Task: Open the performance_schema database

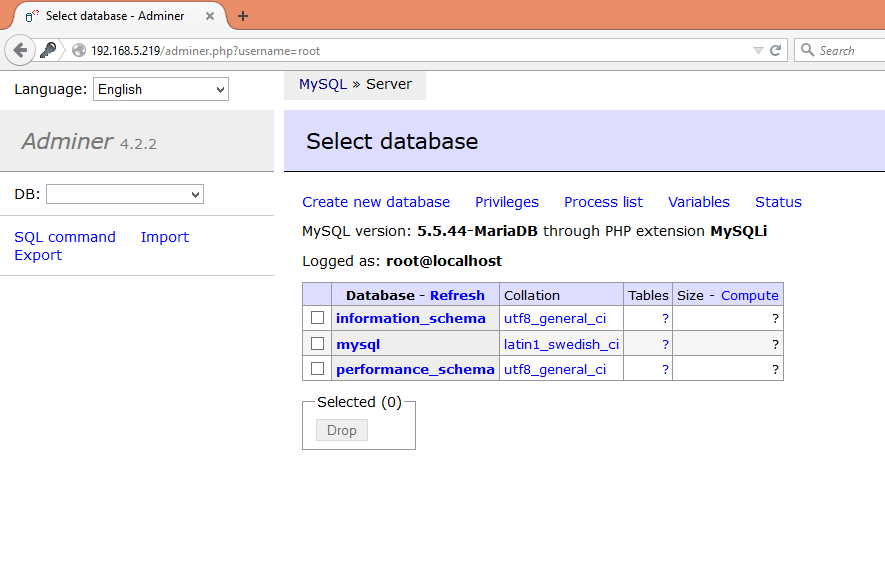Action: [415, 369]
